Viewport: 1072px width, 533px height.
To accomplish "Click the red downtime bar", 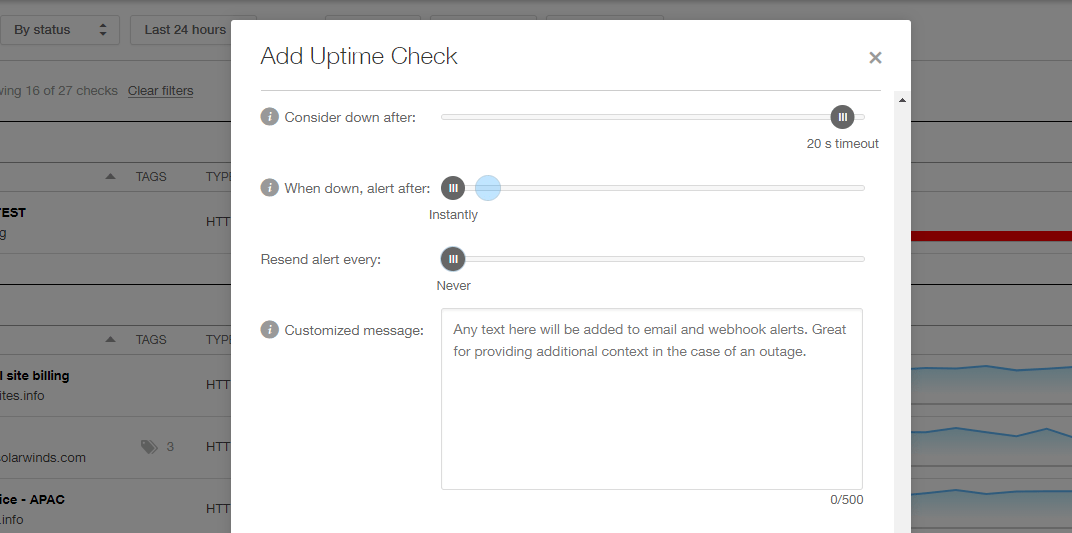I will pyautogui.click(x=990, y=236).
